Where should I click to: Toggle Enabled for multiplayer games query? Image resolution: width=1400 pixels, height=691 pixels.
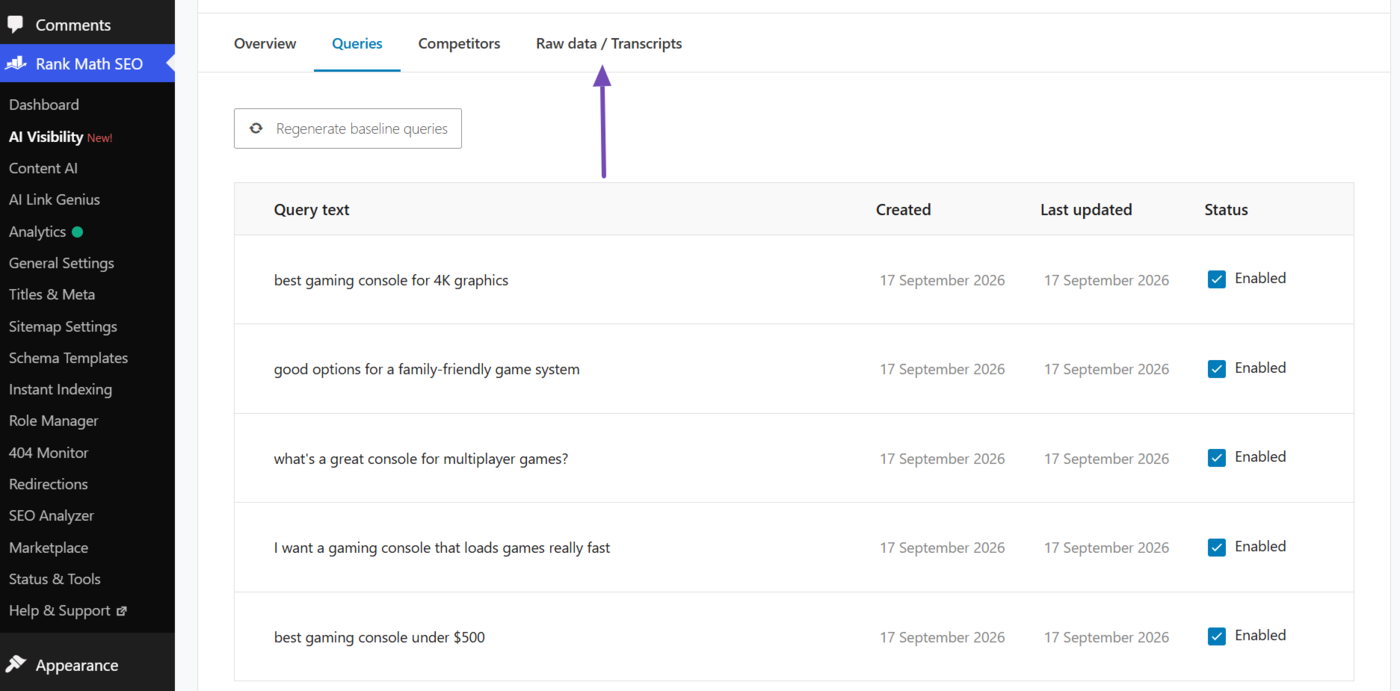click(1217, 458)
